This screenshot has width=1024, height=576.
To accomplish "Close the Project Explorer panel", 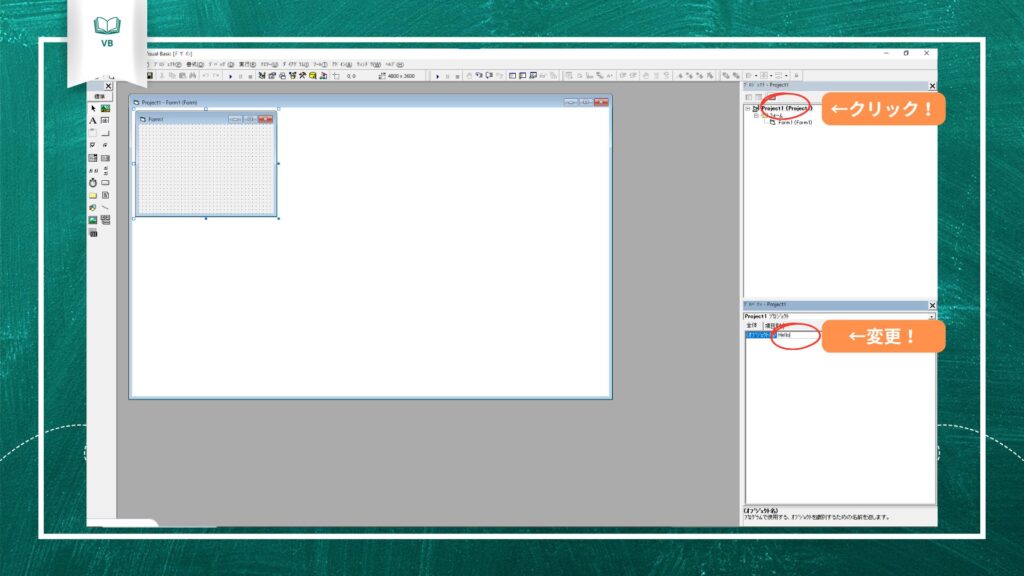I will 932,86.
